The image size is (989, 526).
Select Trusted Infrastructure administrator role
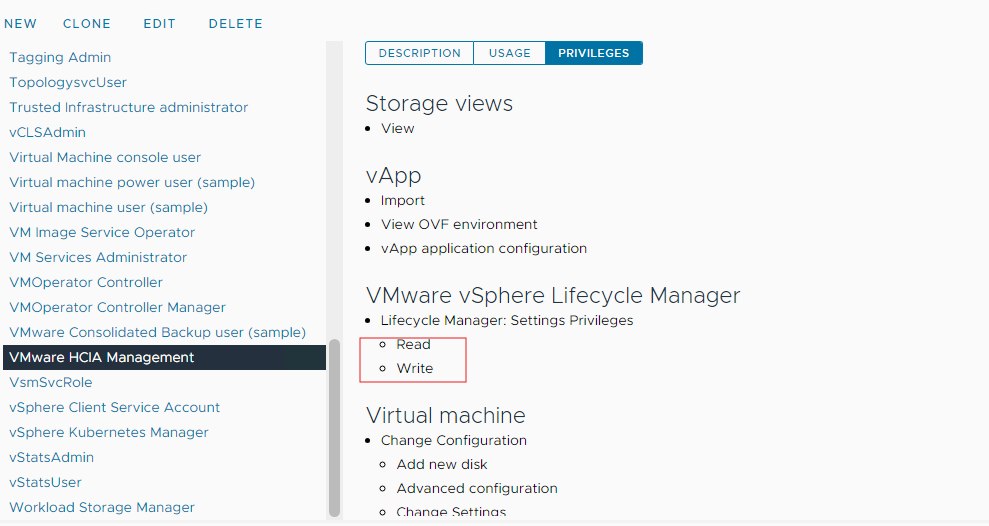pyautogui.click(x=129, y=108)
